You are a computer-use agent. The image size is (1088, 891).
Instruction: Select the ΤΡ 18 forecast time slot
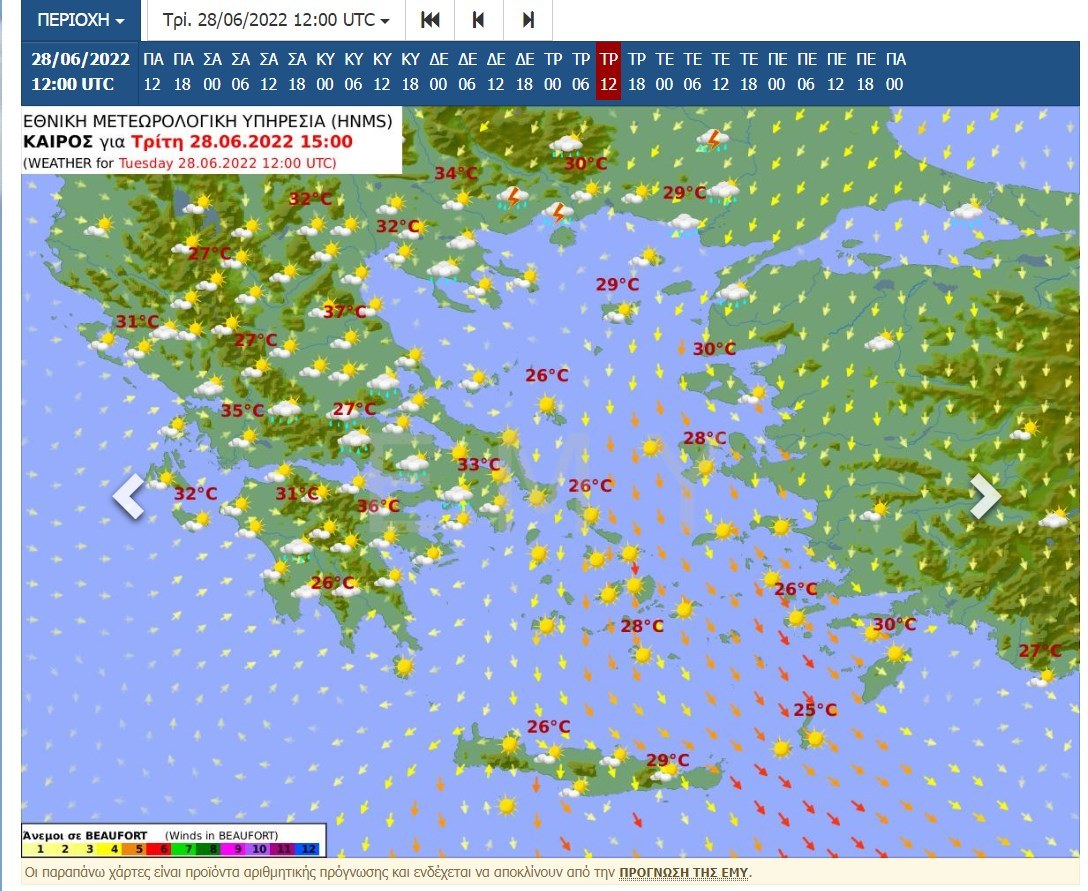(637, 71)
